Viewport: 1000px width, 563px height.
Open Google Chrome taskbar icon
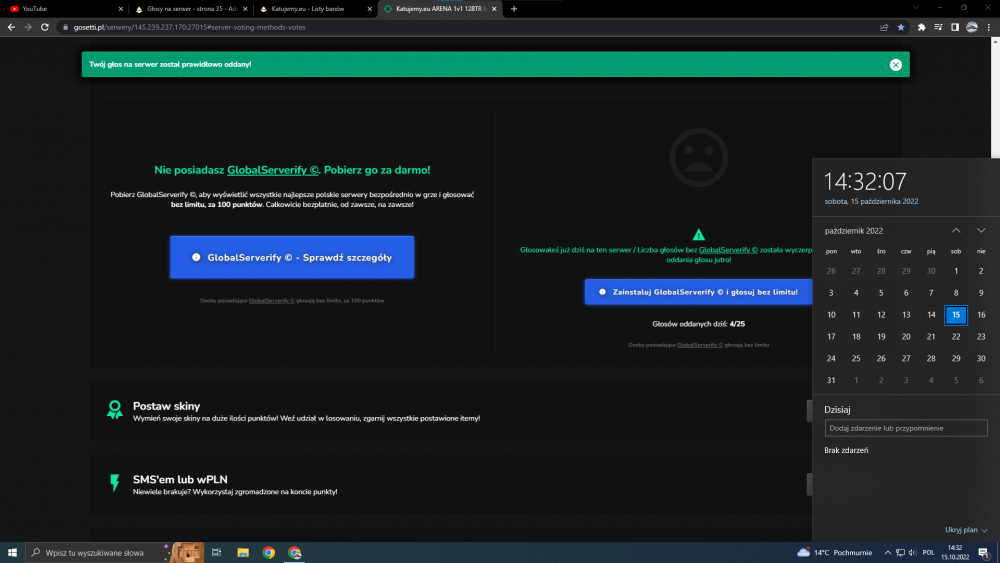[268, 552]
